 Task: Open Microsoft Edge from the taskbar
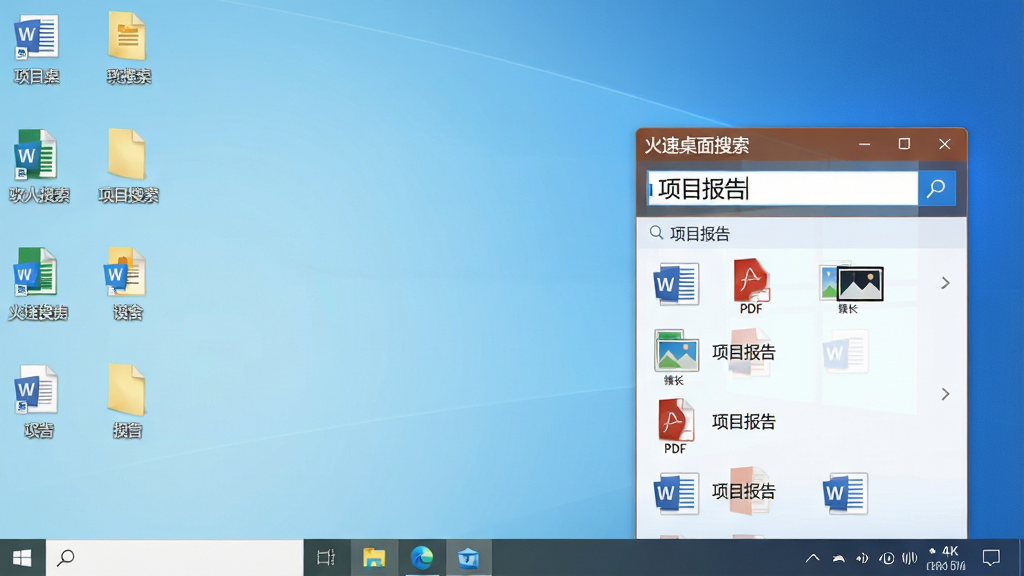422,558
